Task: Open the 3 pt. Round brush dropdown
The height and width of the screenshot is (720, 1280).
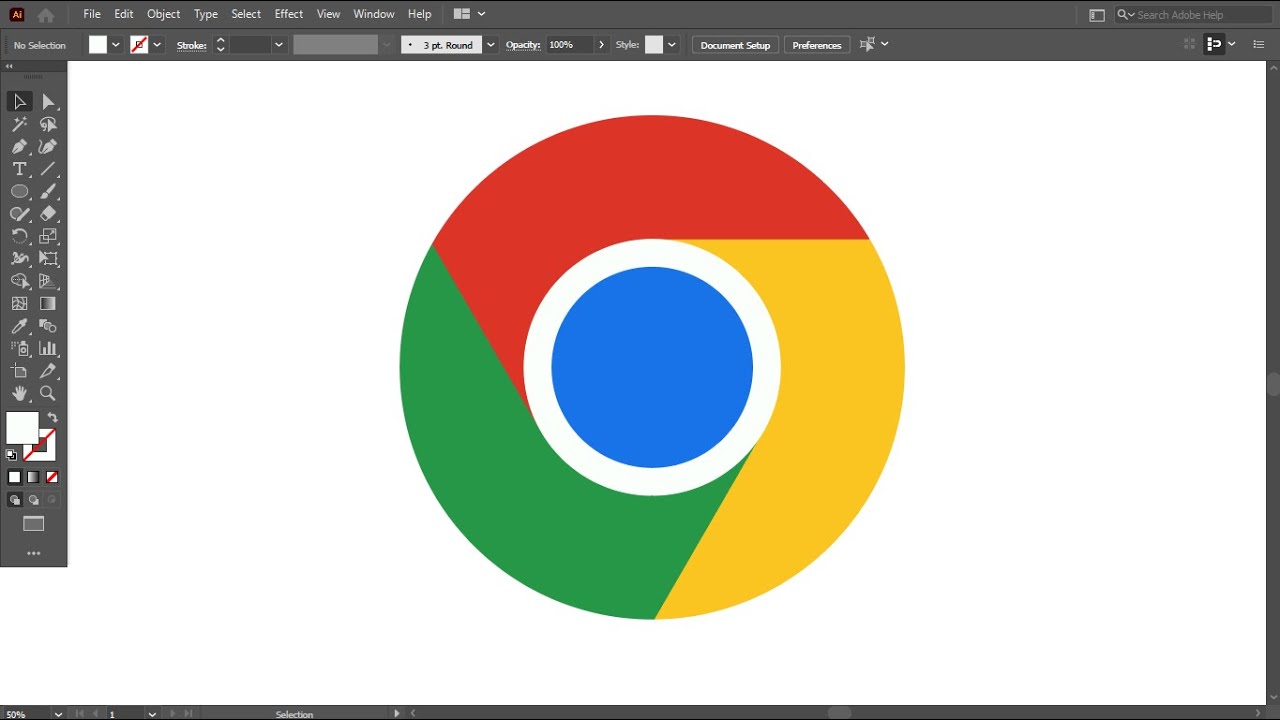Action: tap(490, 45)
